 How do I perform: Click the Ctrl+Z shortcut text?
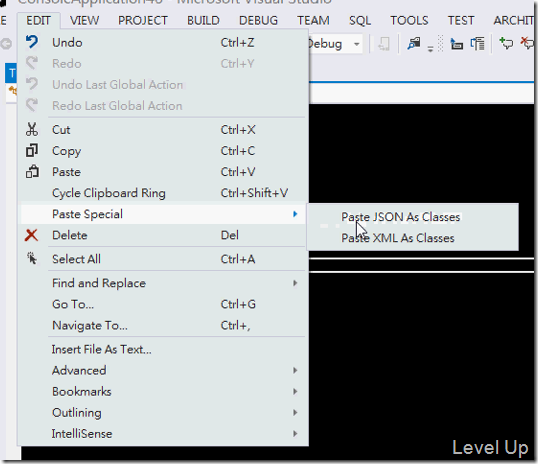[237, 43]
